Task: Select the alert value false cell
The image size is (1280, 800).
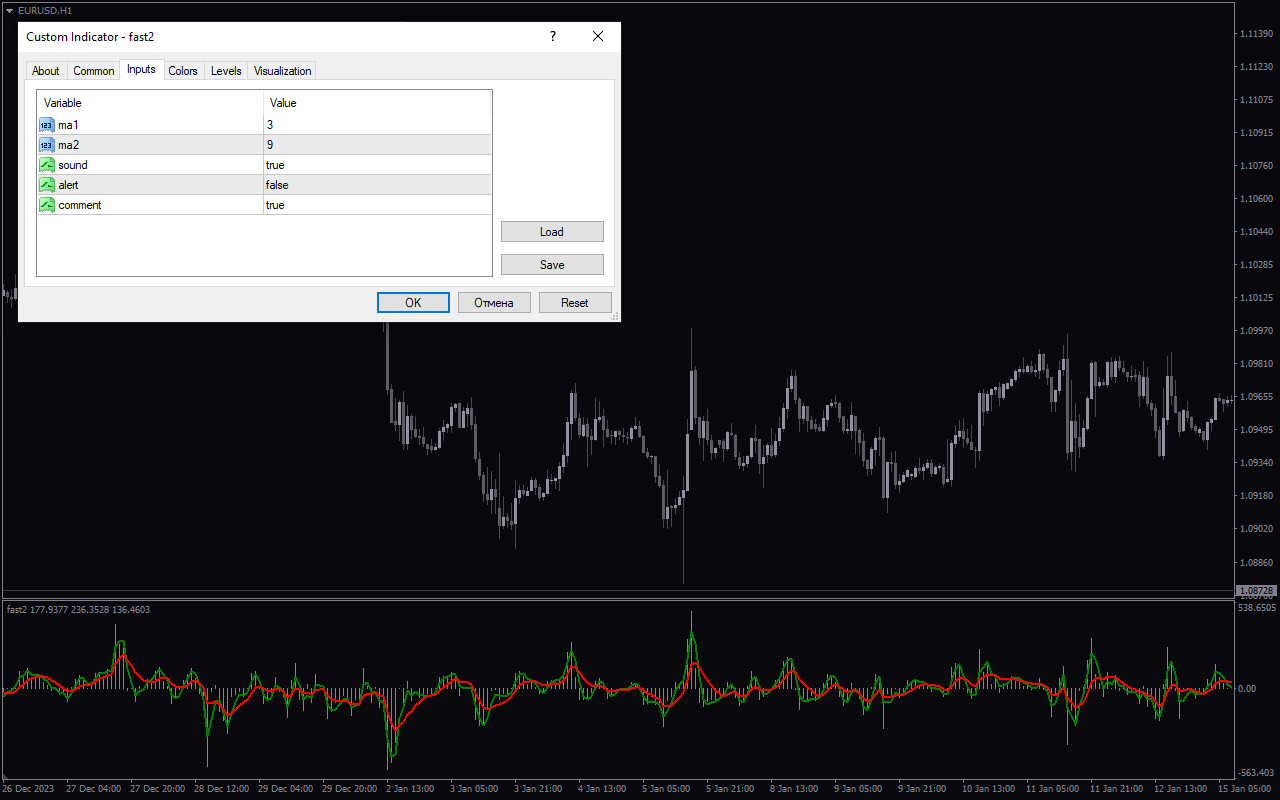Action: pyautogui.click(x=378, y=185)
